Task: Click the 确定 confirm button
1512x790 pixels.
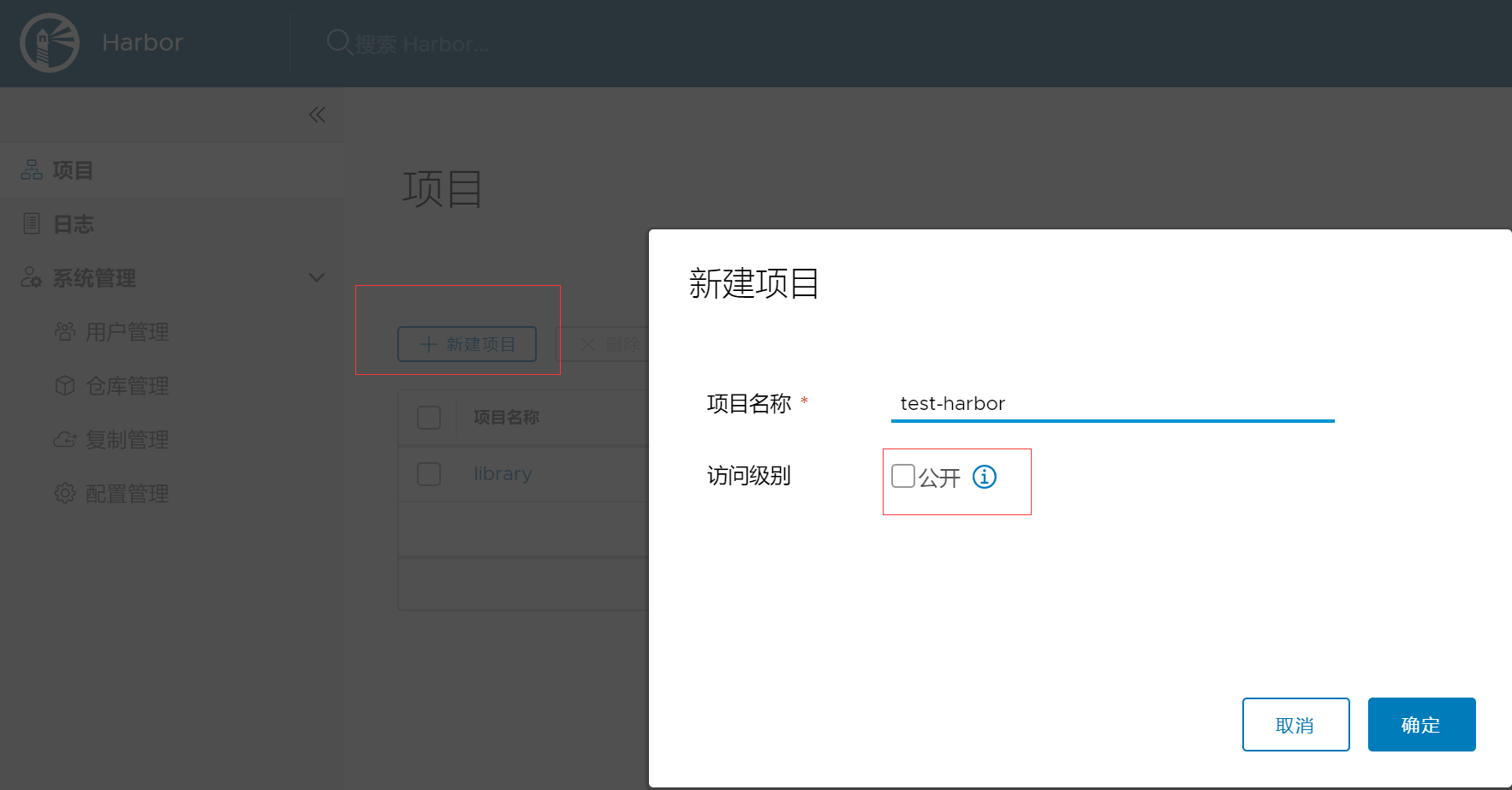Action: [1421, 724]
